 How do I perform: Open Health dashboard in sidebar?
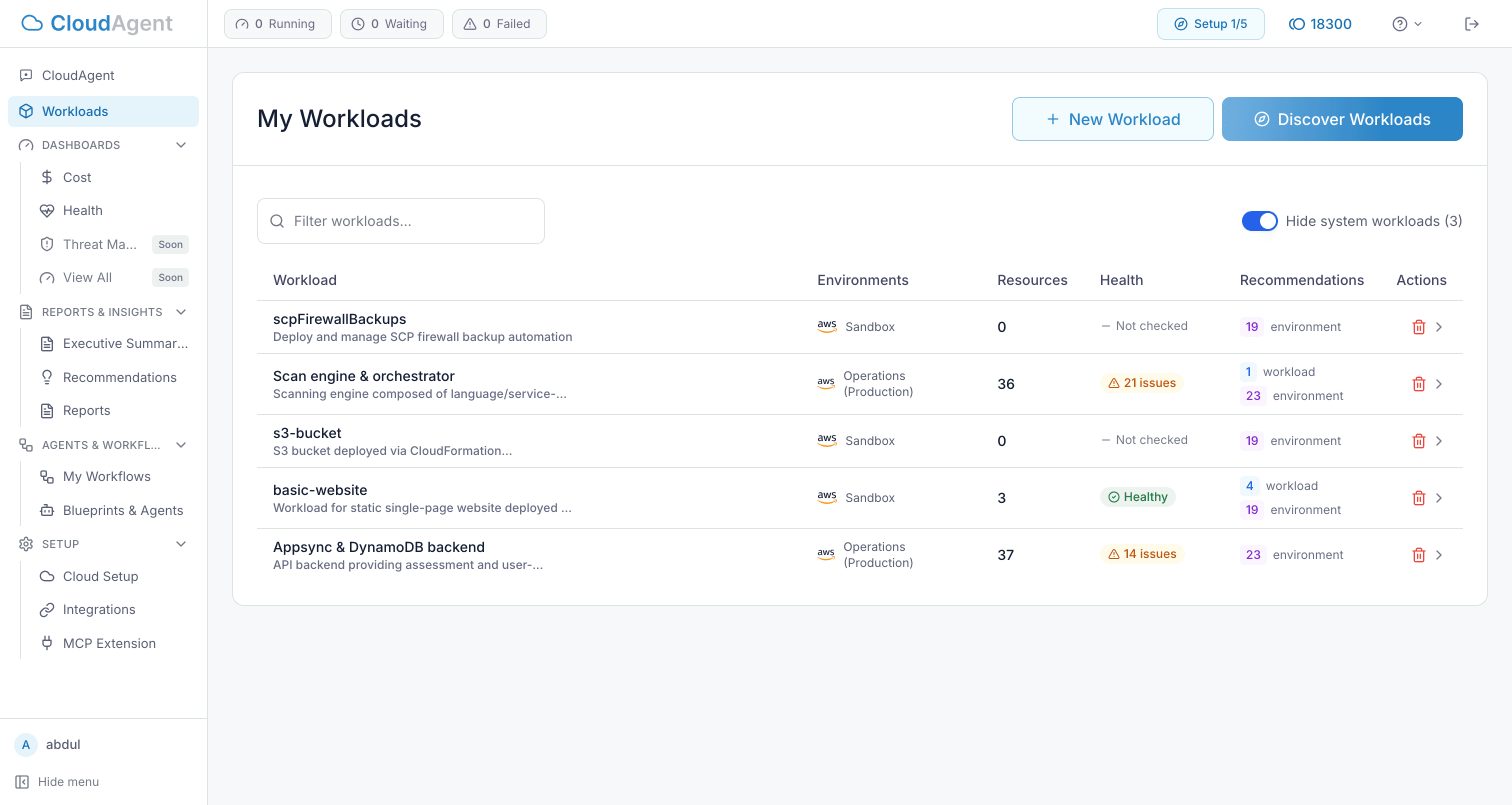tap(82, 210)
